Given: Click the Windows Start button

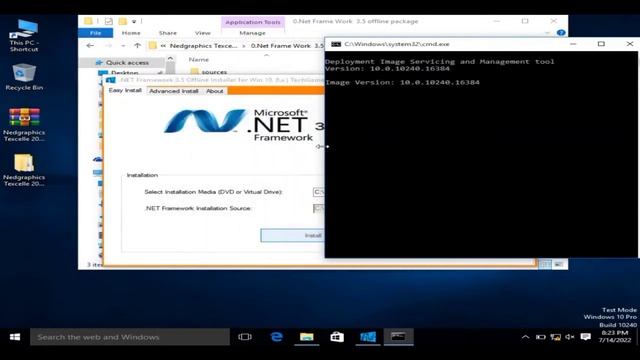Looking at the screenshot, I should (x=15, y=337).
